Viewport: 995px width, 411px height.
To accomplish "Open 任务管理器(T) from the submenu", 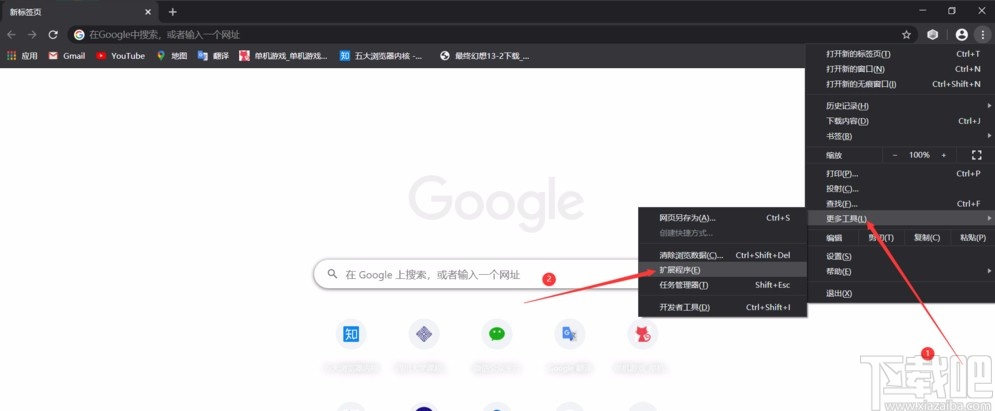I will (x=723, y=285).
